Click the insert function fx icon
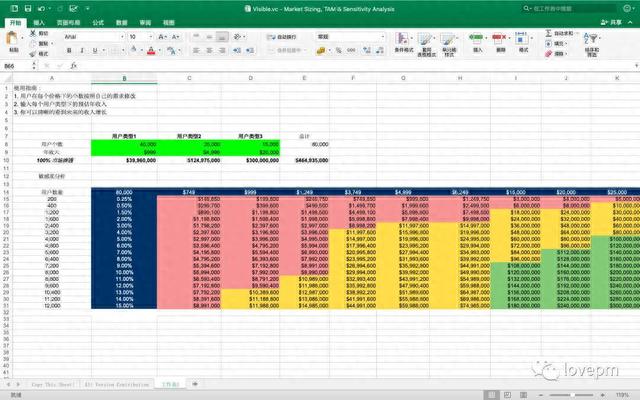This screenshot has width=640, height=400. point(73,66)
